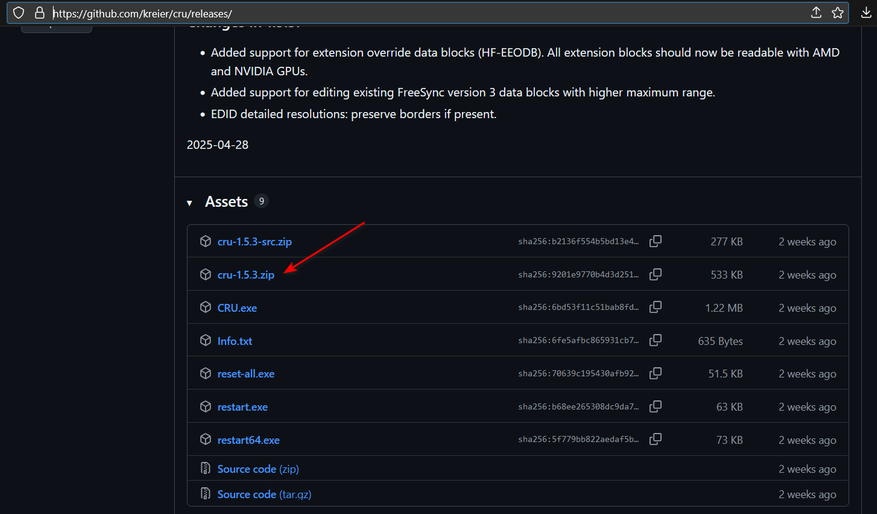Open the browser downloads arrow icon
Viewport: 877px width, 514px height.
click(866, 13)
